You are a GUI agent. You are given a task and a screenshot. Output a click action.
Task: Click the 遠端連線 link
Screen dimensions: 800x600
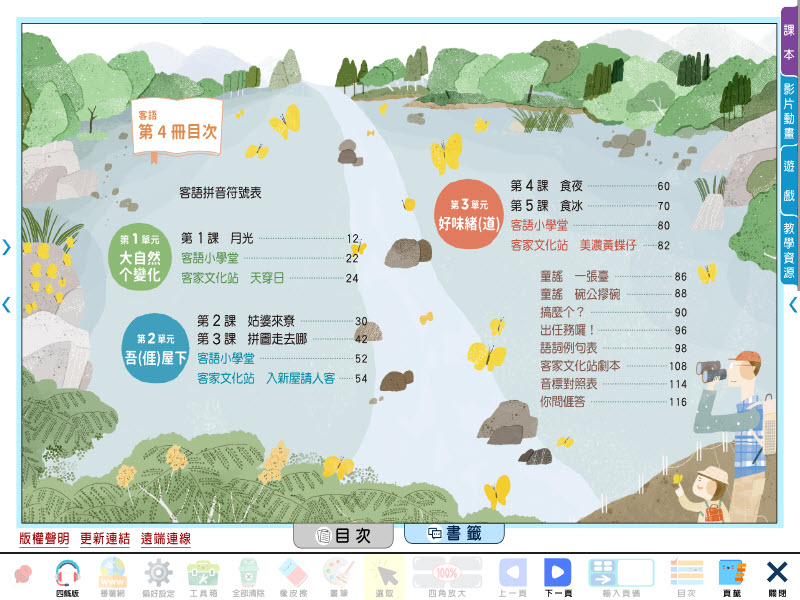point(166,538)
